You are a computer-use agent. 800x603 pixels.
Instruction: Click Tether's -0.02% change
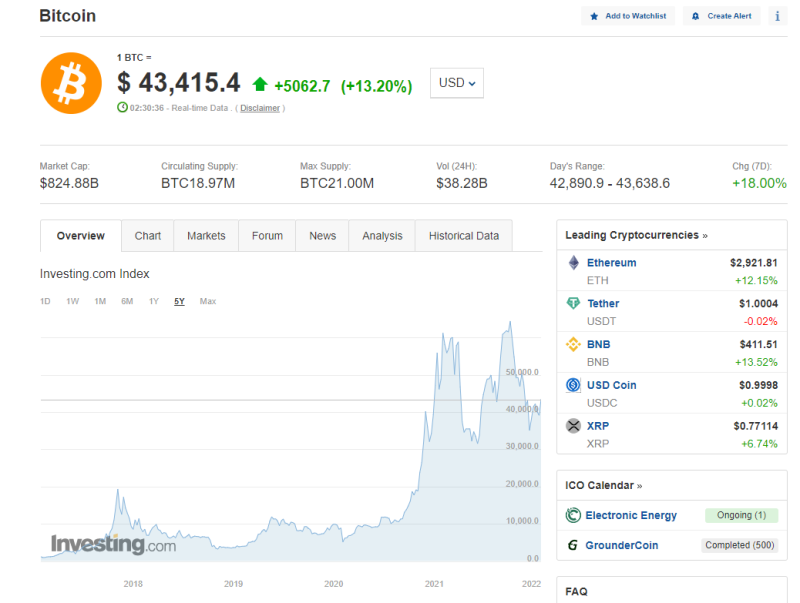[x=760, y=321]
